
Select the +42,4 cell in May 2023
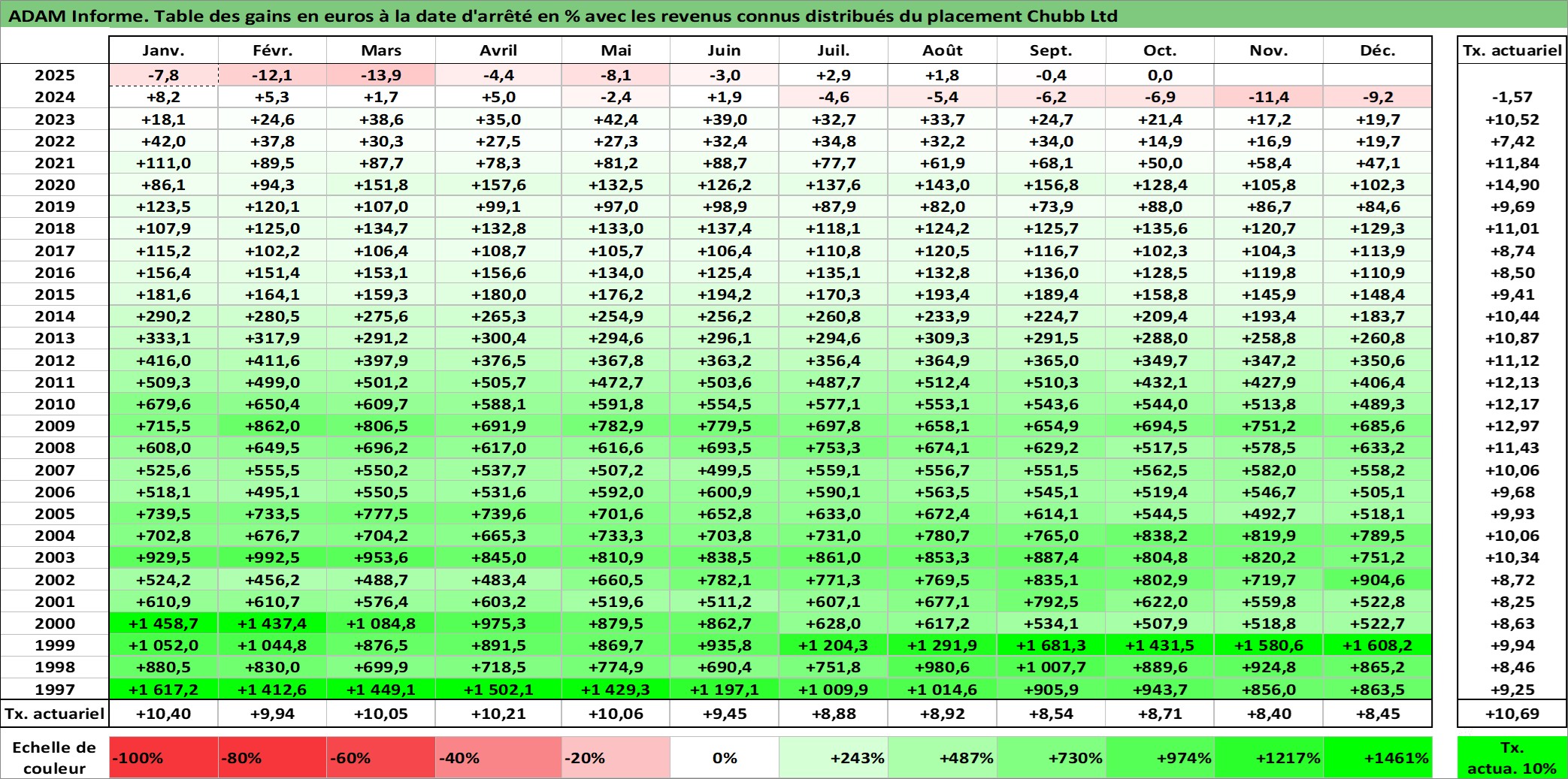[x=616, y=119]
